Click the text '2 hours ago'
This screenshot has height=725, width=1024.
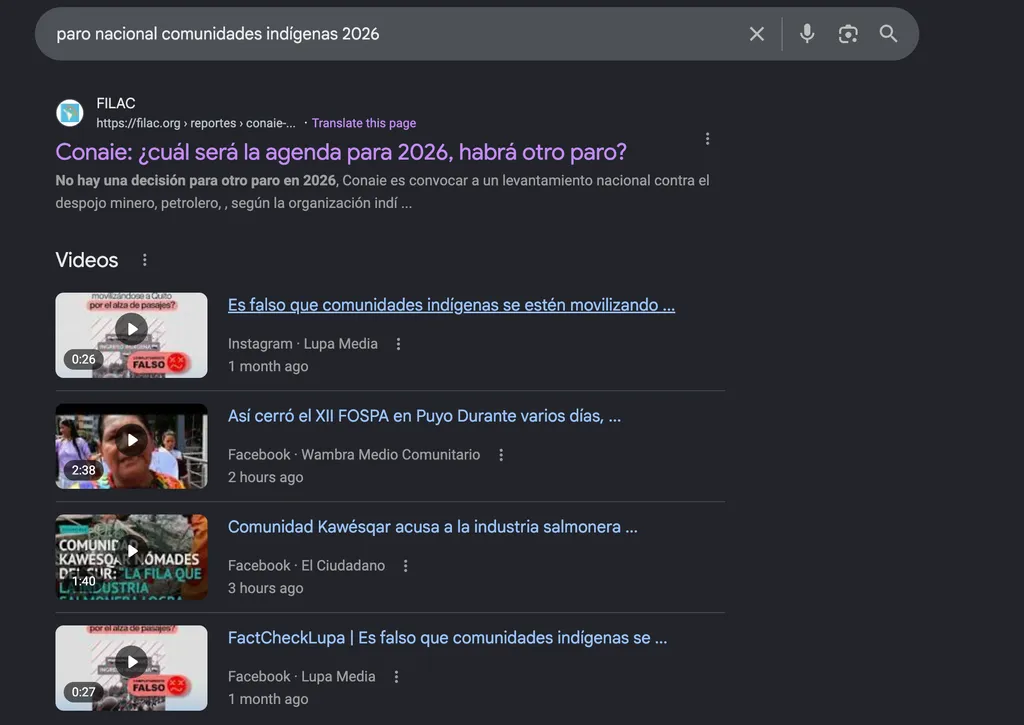(265, 477)
